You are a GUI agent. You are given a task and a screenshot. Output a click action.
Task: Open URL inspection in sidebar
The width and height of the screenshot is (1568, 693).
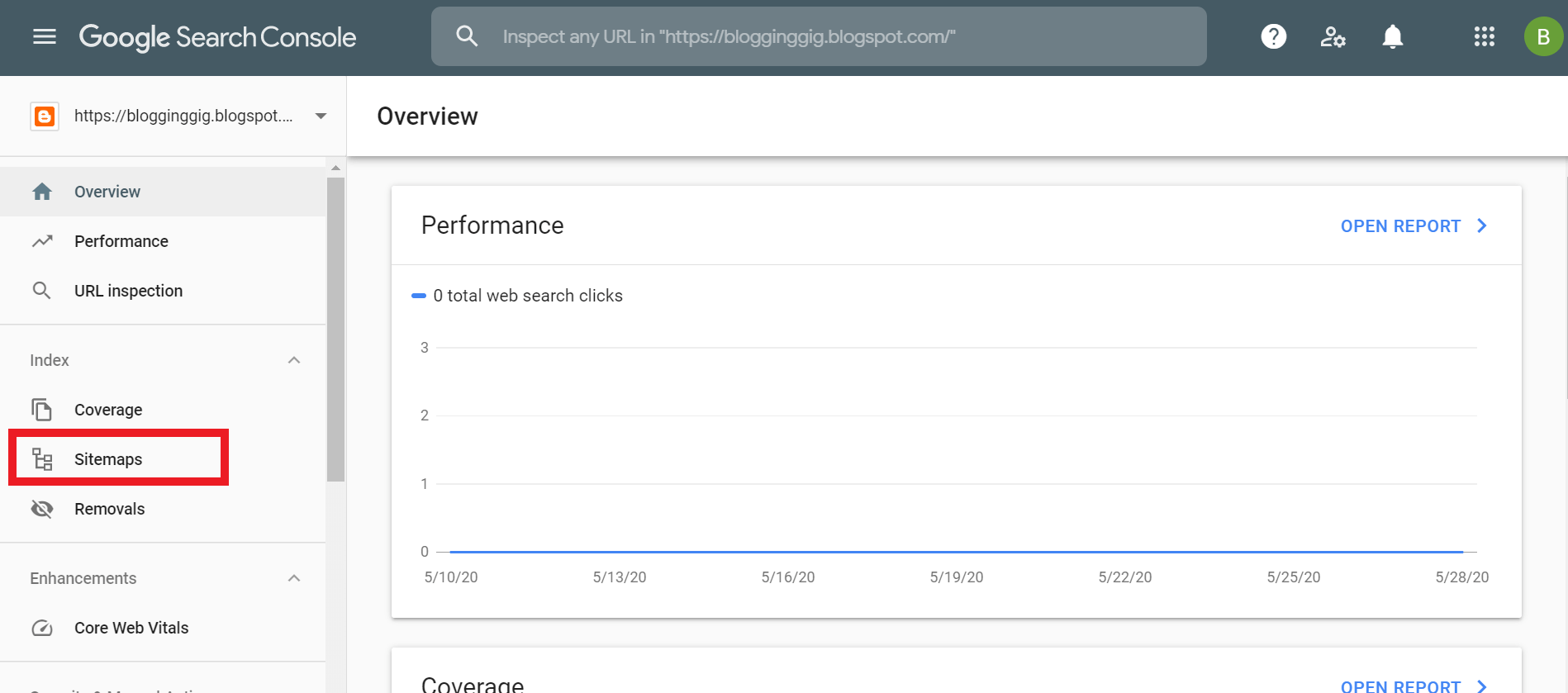[163, 291]
